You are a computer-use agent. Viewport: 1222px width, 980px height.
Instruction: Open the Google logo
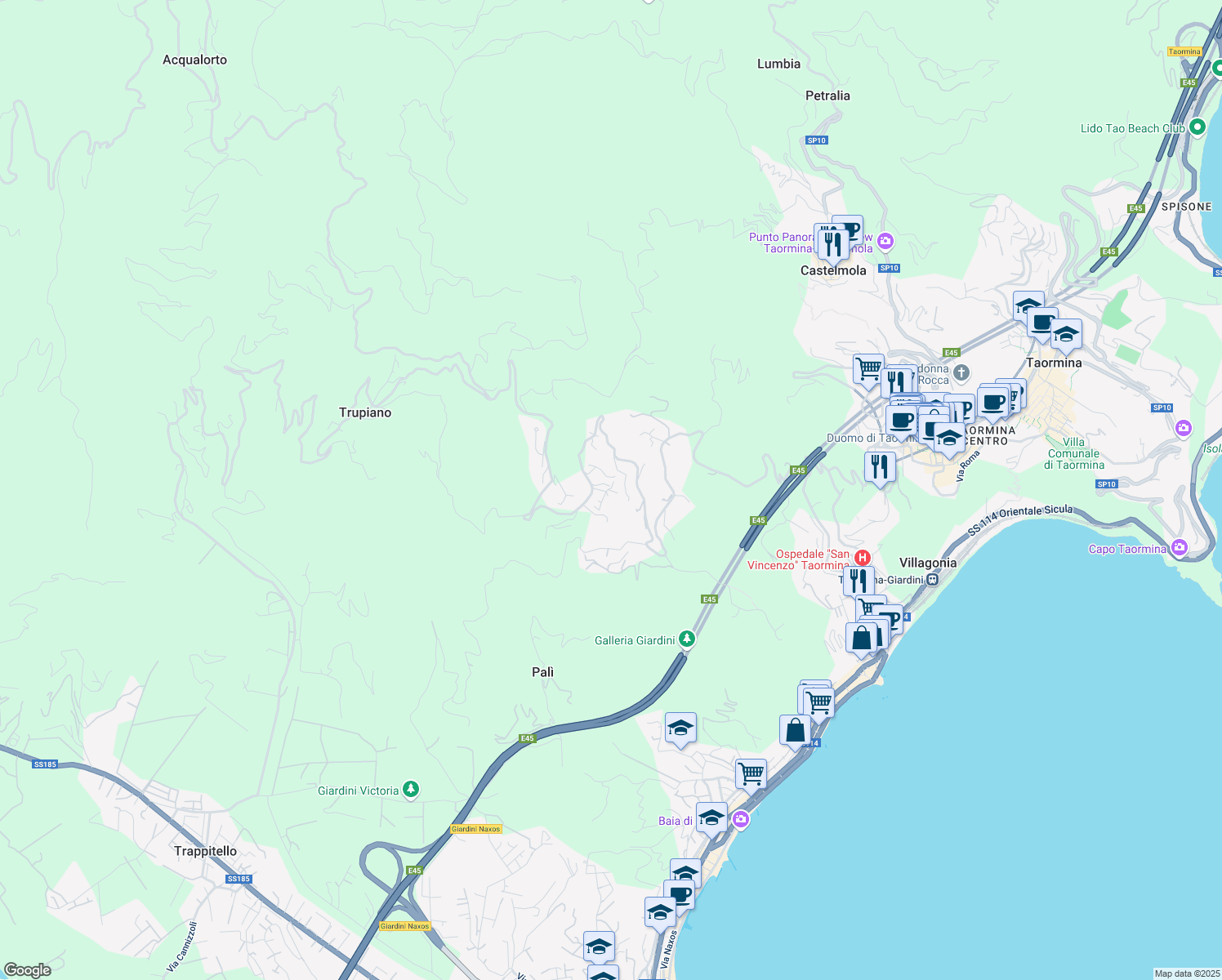(x=28, y=970)
